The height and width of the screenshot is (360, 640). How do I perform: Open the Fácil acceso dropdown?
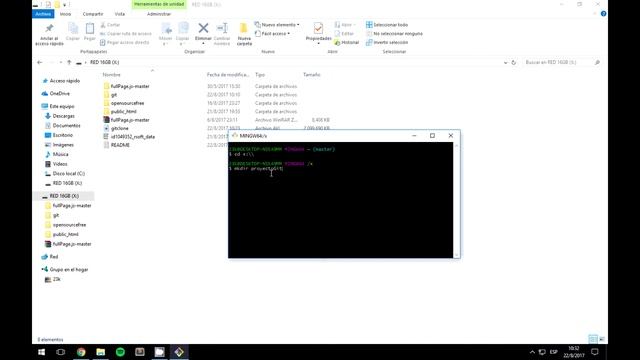tap(272, 33)
